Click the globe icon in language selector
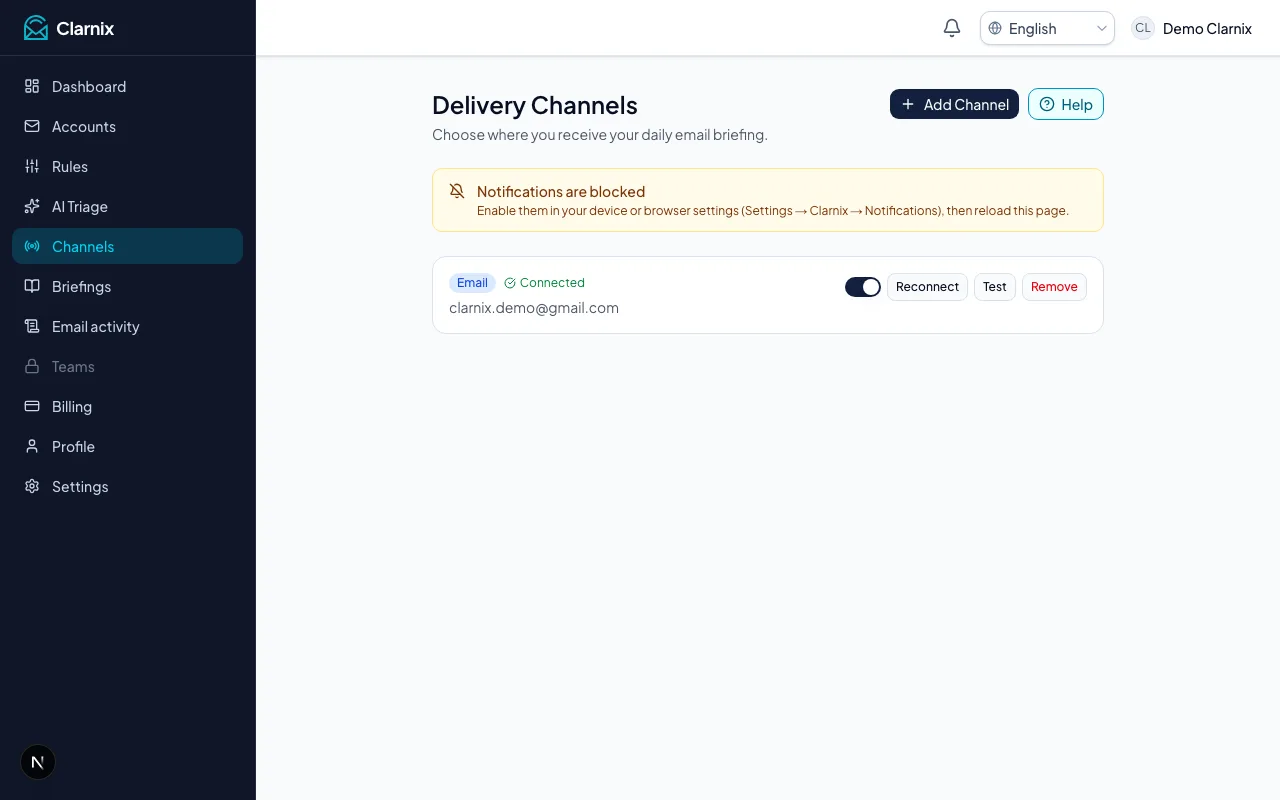Screen dimensions: 1280x800 tap(995, 28)
